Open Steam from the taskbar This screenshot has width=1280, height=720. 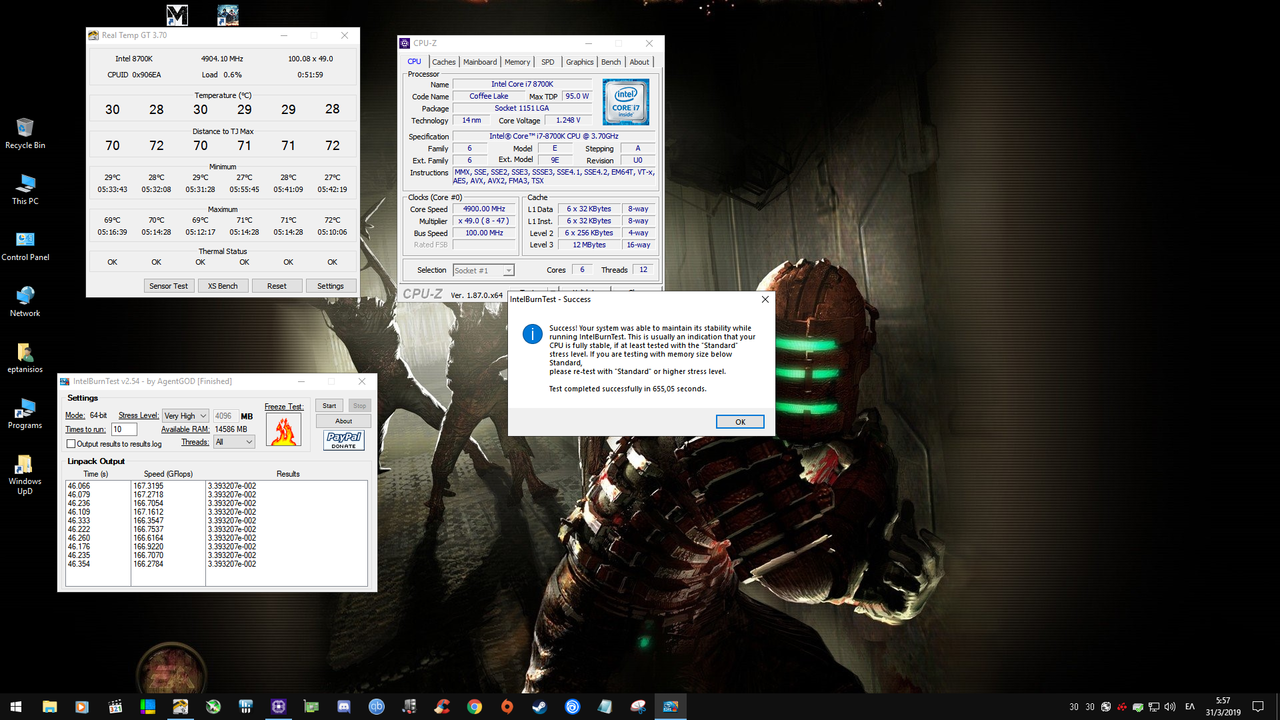540,707
